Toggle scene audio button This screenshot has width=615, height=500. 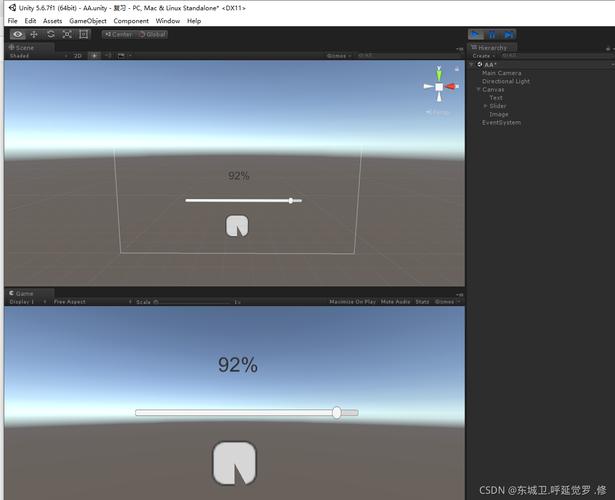tap(108, 56)
